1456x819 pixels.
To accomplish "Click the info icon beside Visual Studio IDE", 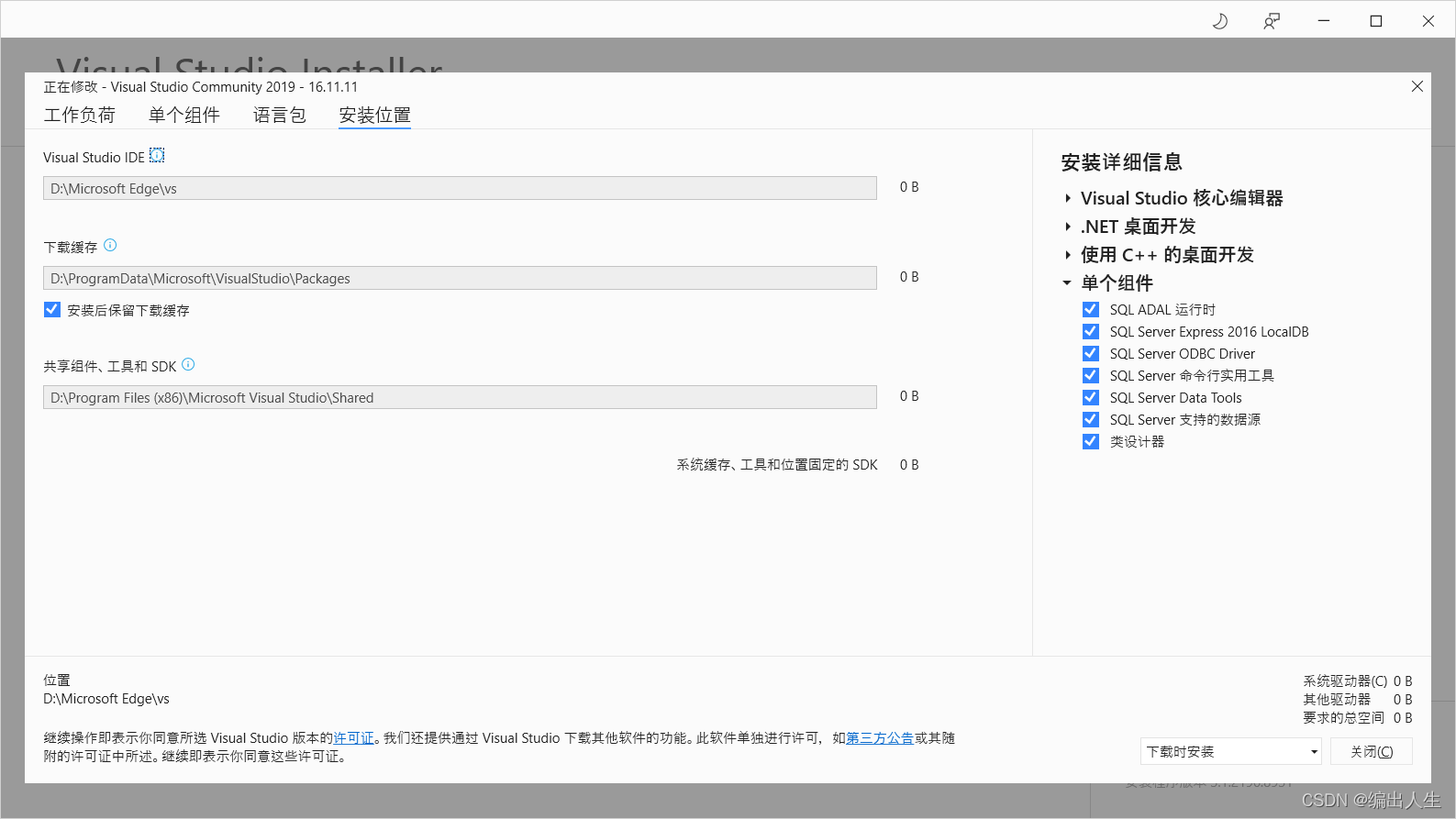I will 157,156.
